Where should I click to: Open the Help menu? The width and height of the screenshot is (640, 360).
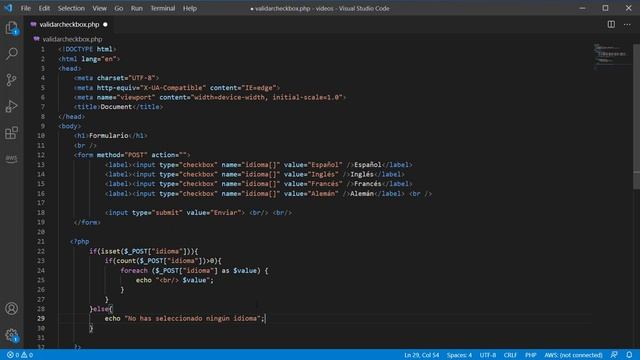(x=190, y=8)
